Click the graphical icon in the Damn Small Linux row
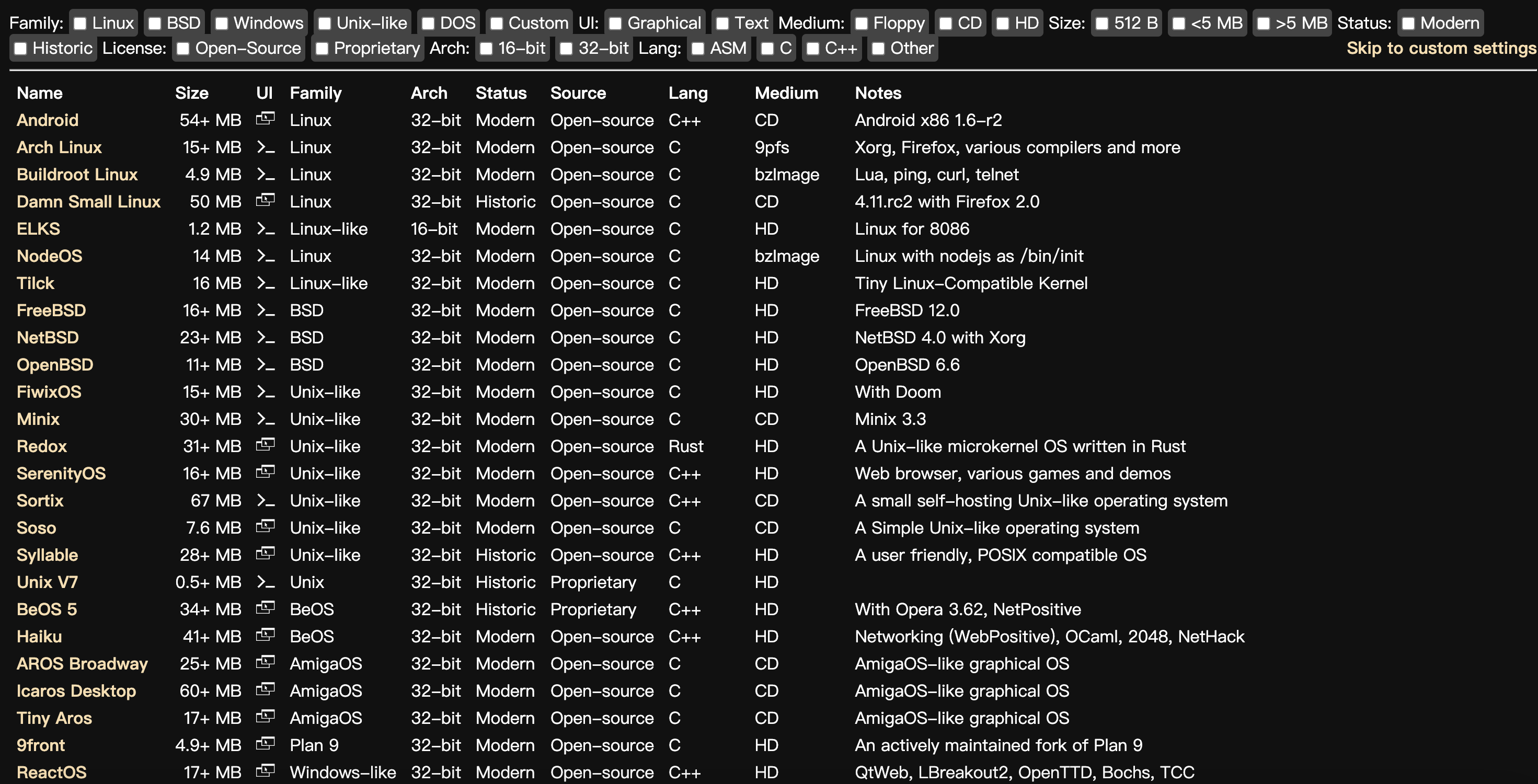 [265, 201]
